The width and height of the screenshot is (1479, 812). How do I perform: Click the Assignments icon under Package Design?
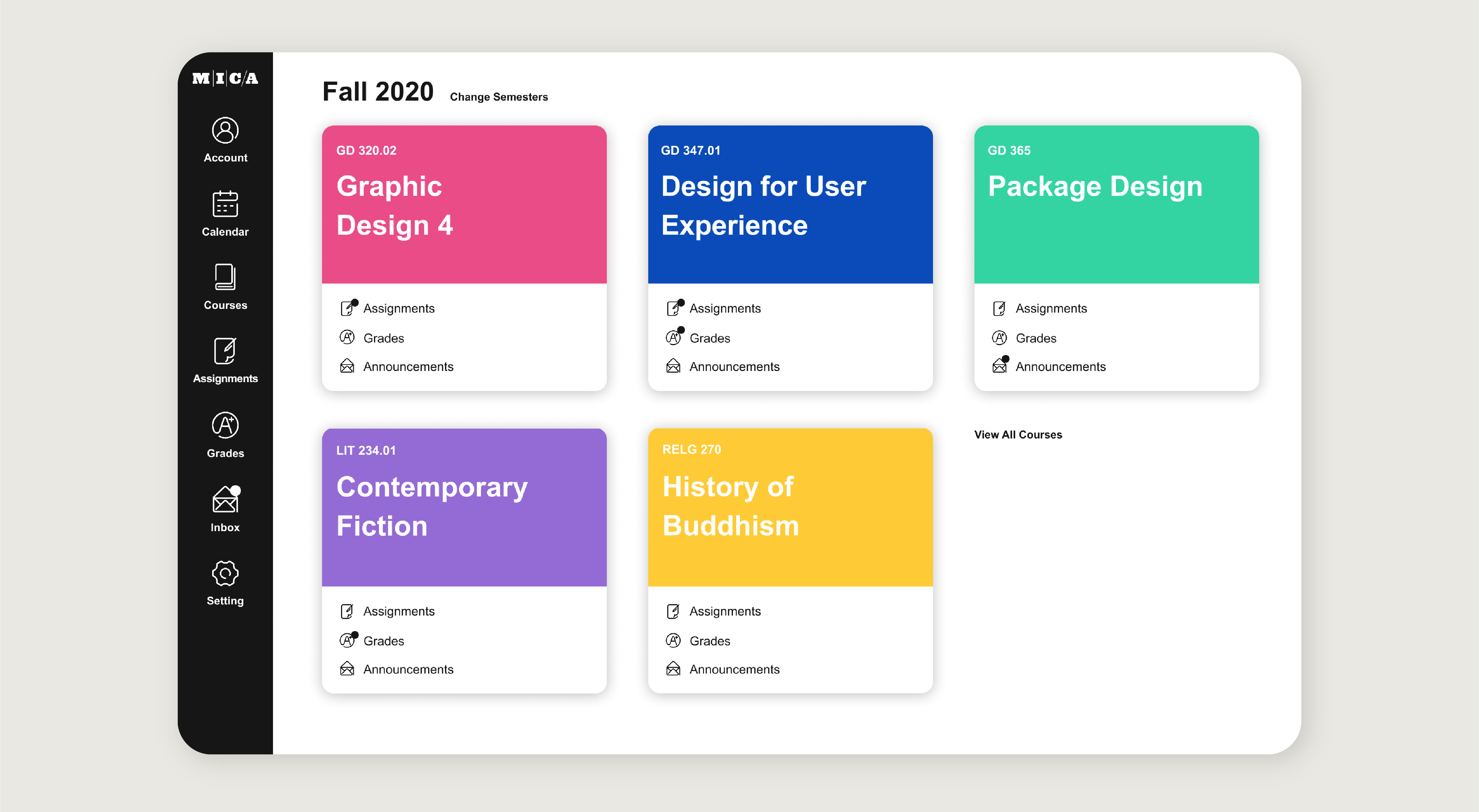[x=999, y=309]
